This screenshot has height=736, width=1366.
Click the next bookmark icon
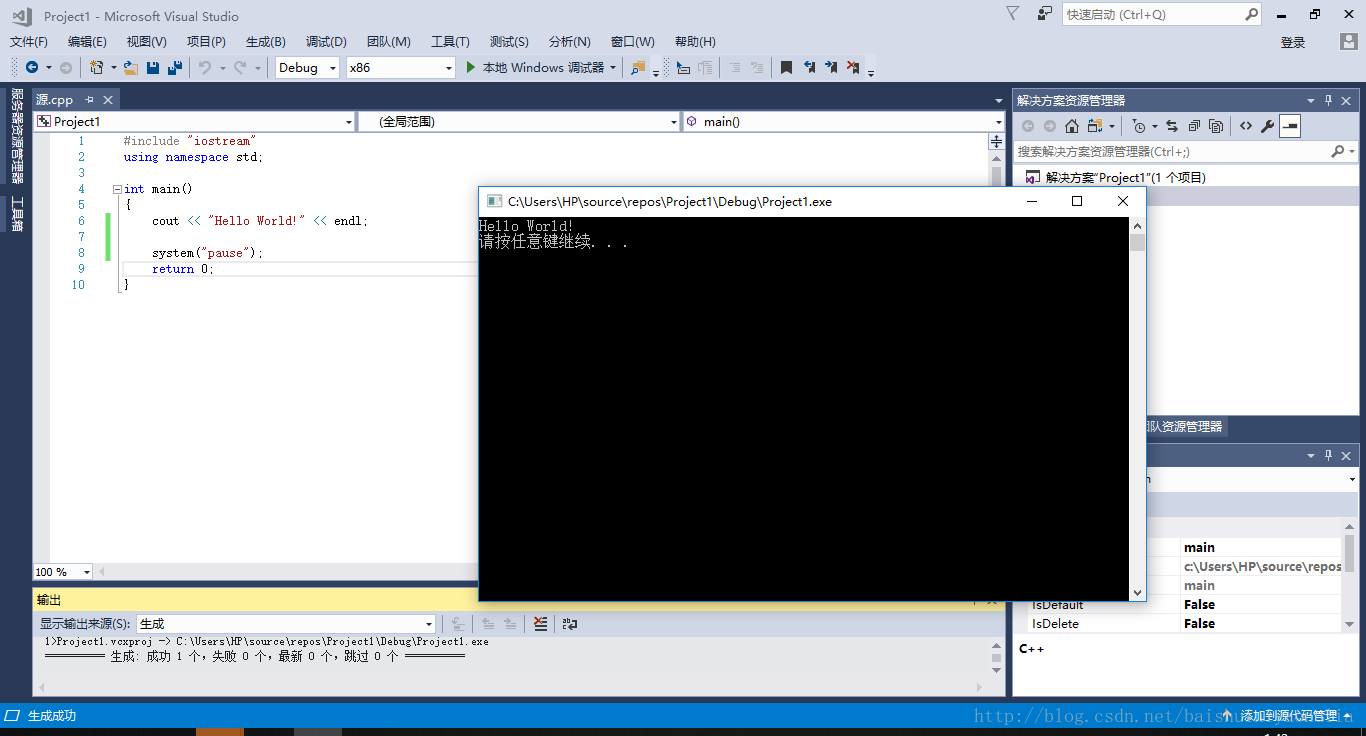[831, 67]
